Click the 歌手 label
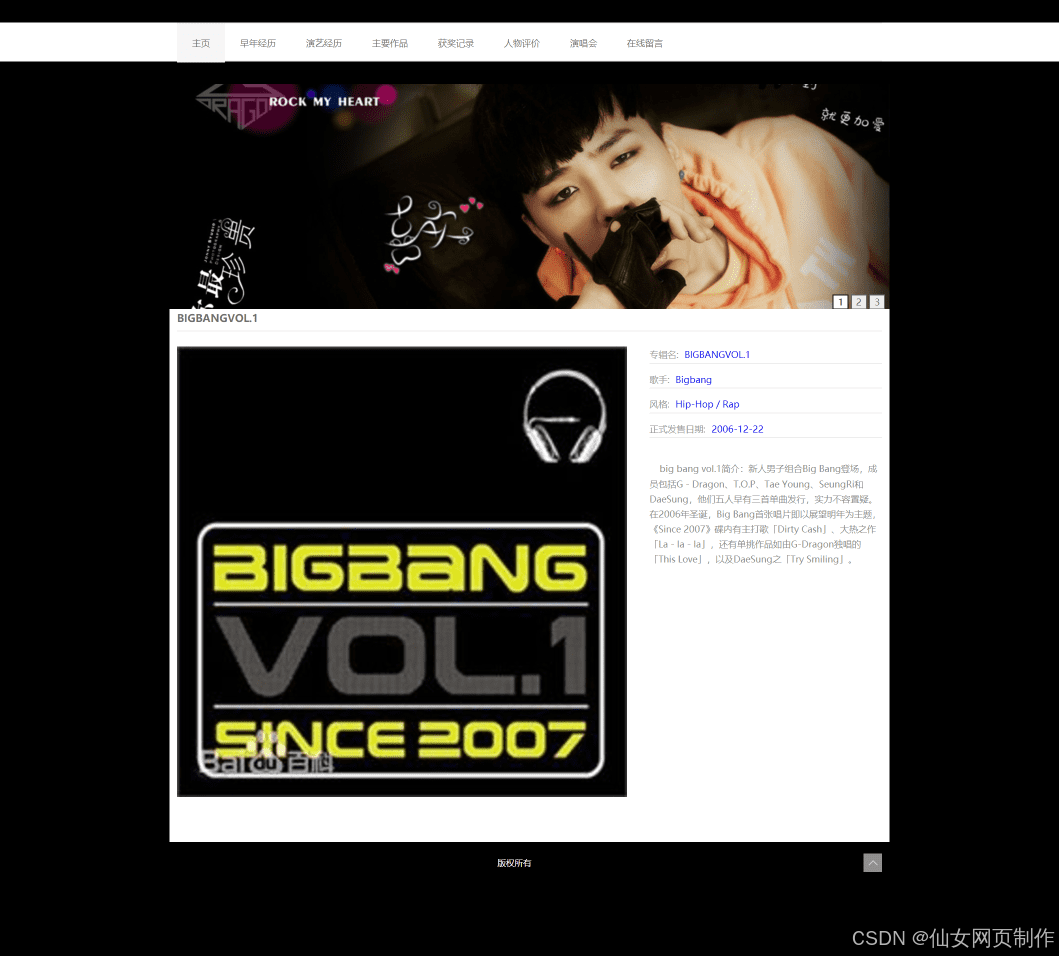Viewport: 1059px width, 956px height. (x=659, y=380)
